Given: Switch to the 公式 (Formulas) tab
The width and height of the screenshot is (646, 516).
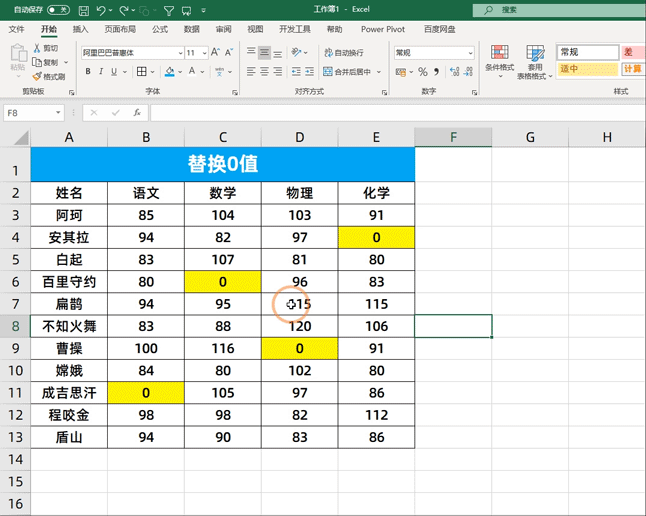Looking at the screenshot, I should tap(160, 29).
